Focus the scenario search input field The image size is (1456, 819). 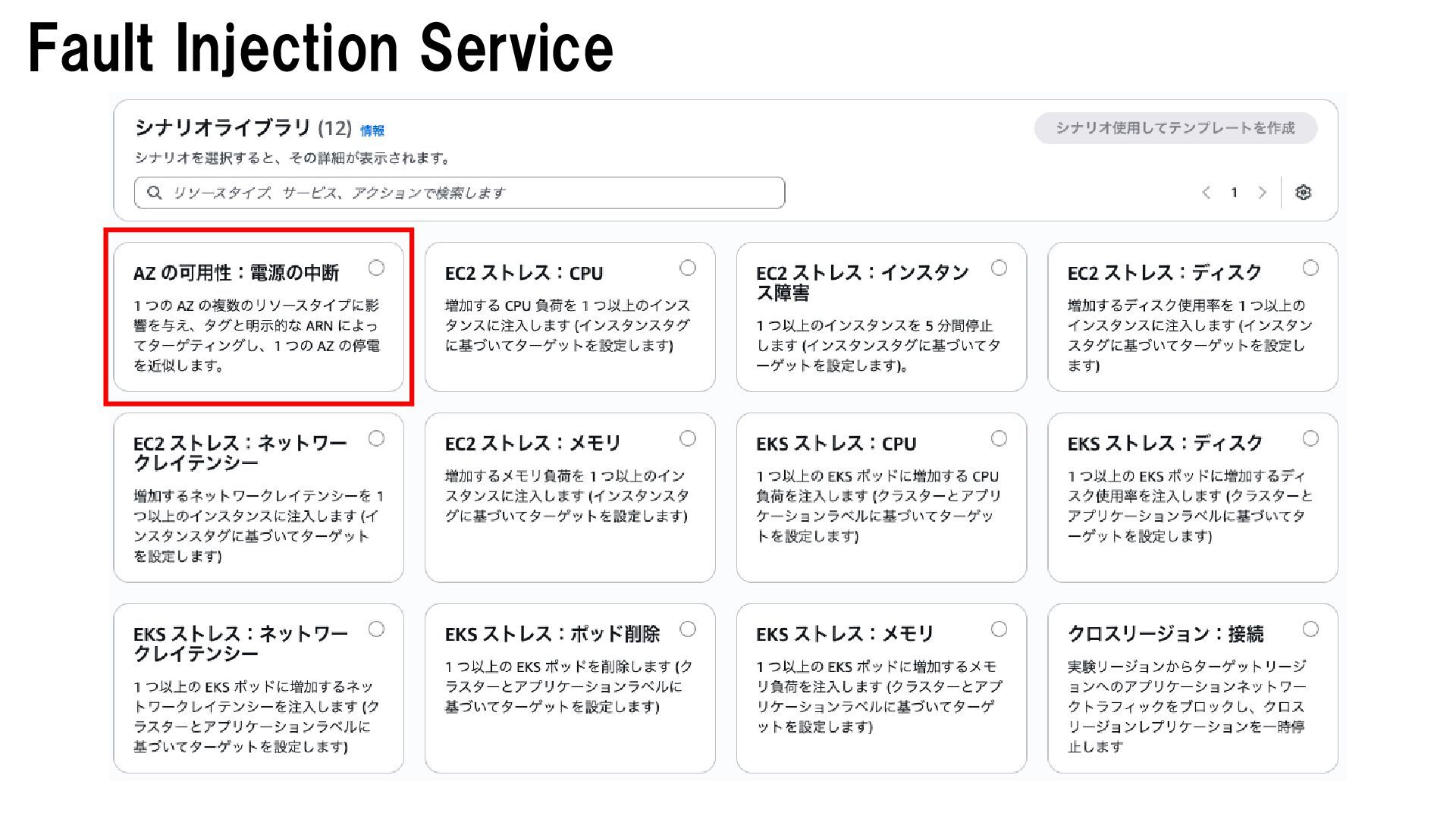click(x=470, y=193)
